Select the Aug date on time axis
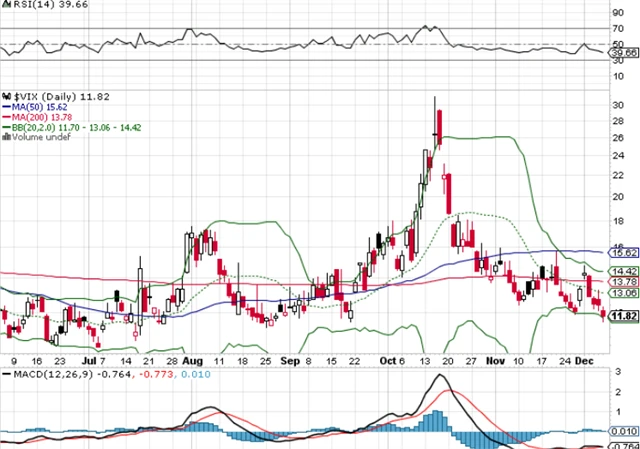Viewport: 640px width, 449px height. coord(194,358)
